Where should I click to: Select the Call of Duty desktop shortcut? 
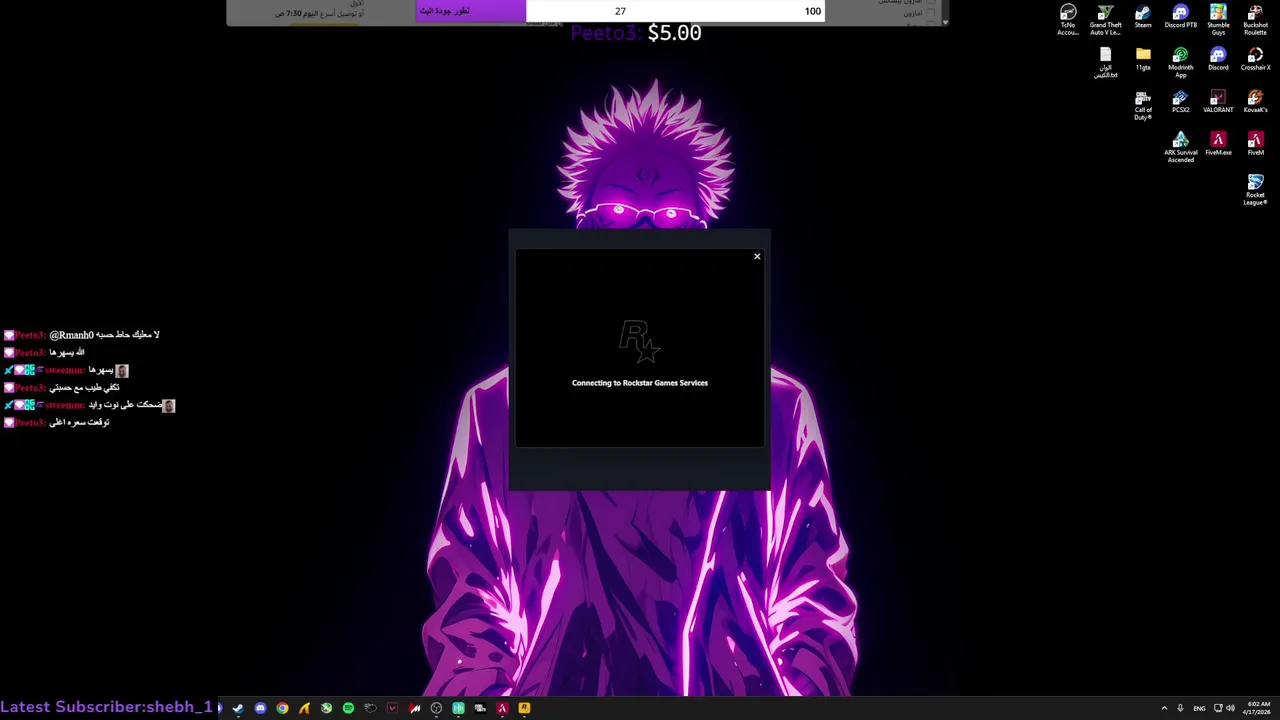coord(1143,106)
